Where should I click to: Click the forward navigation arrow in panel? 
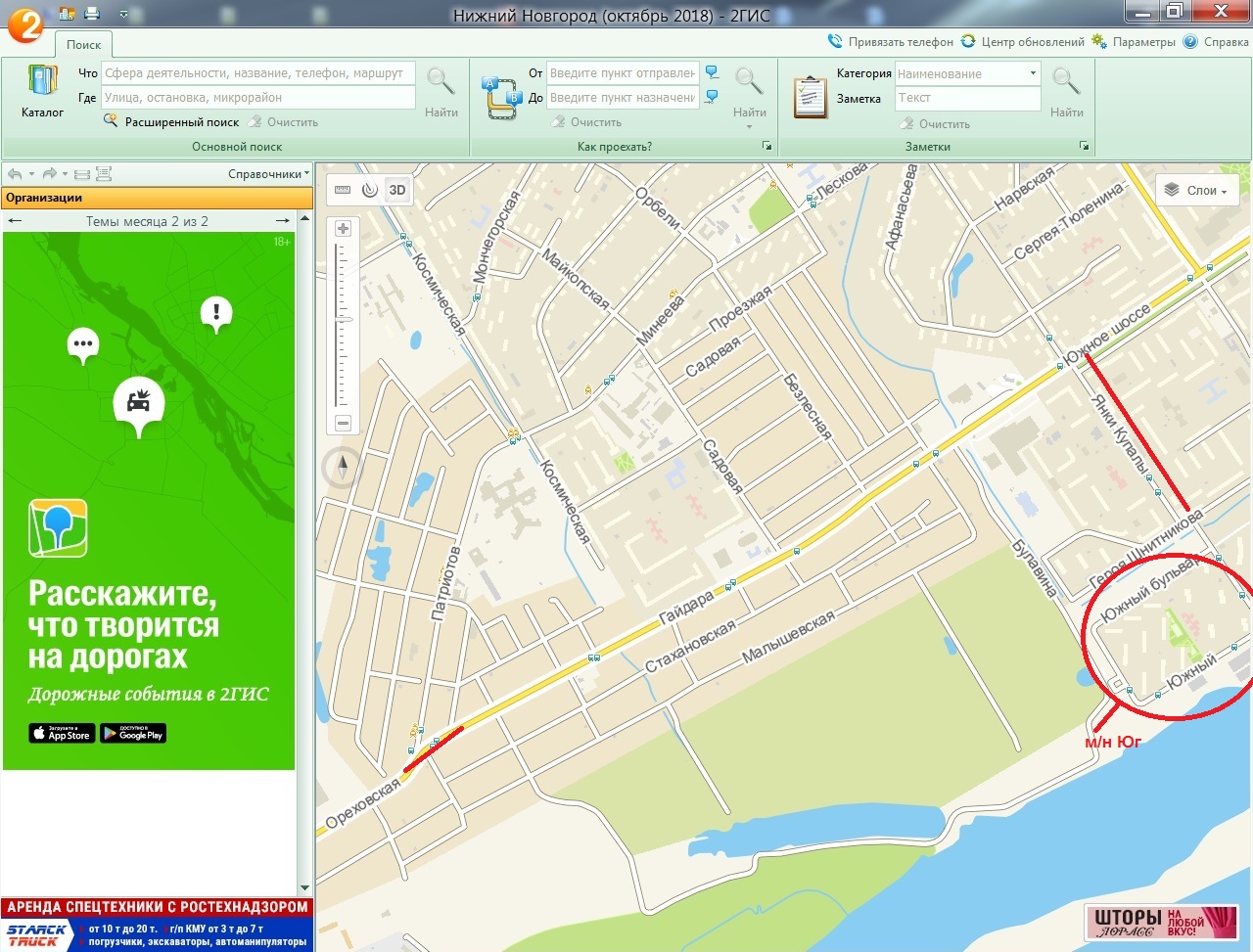(50, 174)
